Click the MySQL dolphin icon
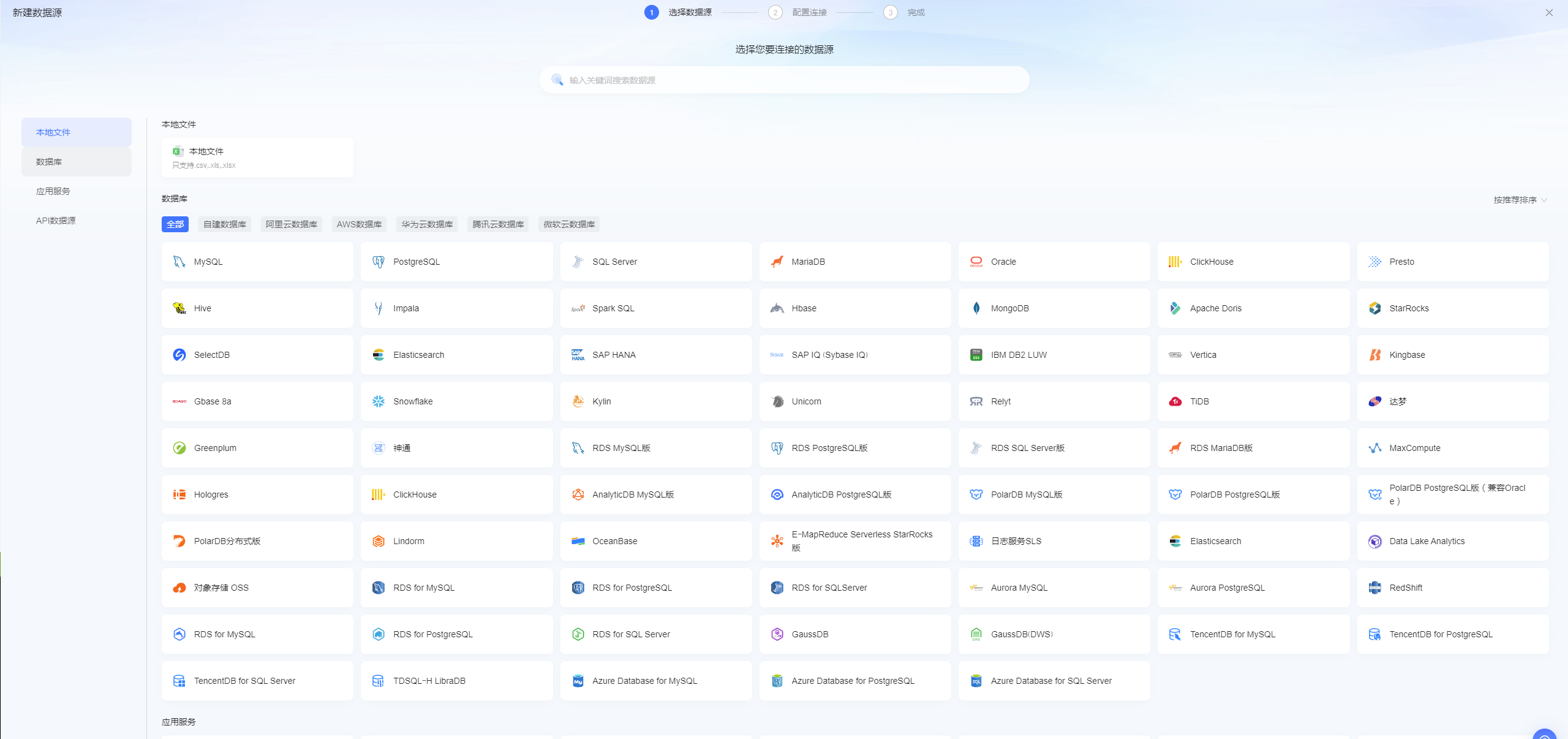 pyautogui.click(x=179, y=262)
